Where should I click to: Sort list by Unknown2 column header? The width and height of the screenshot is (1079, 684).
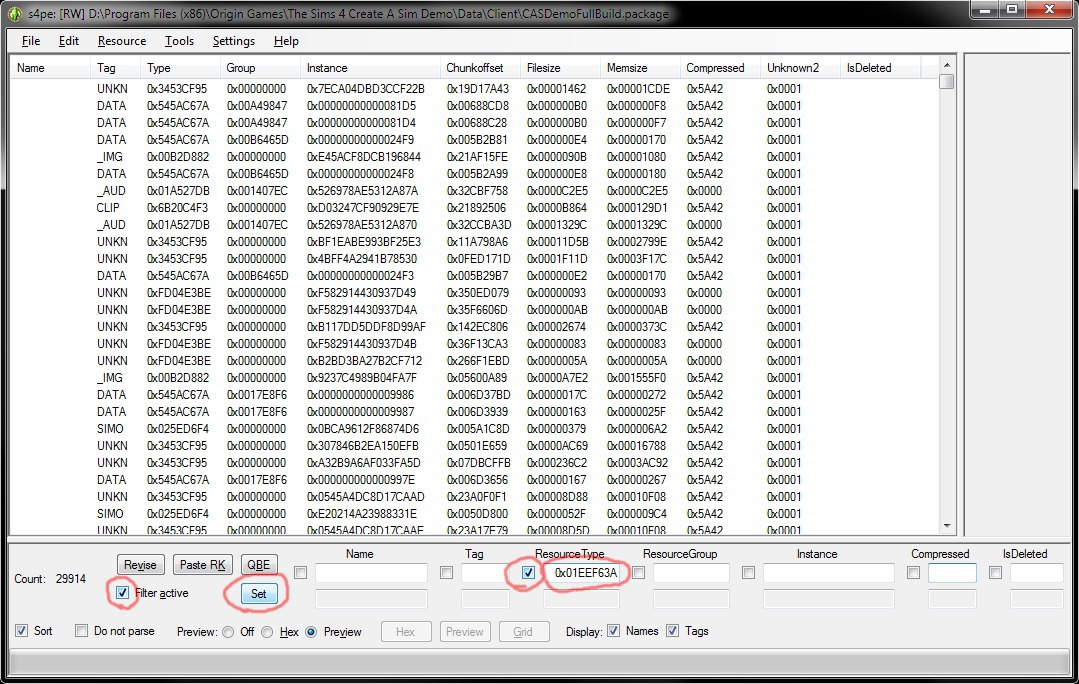[x=800, y=68]
